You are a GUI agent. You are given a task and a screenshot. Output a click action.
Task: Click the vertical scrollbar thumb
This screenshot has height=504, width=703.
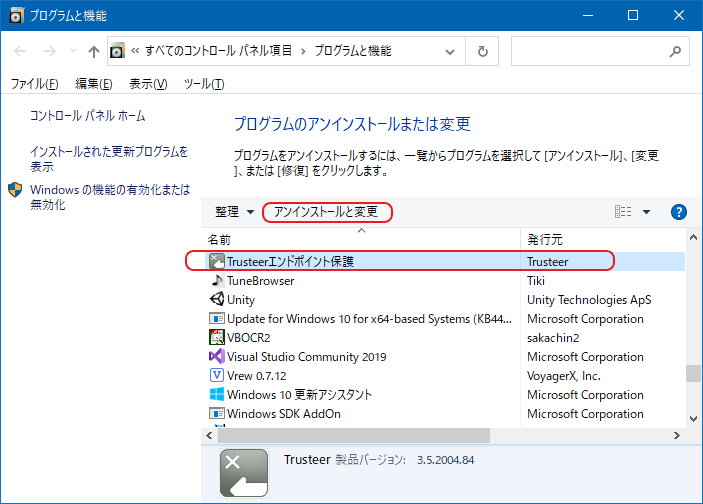click(x=693, y=373)
